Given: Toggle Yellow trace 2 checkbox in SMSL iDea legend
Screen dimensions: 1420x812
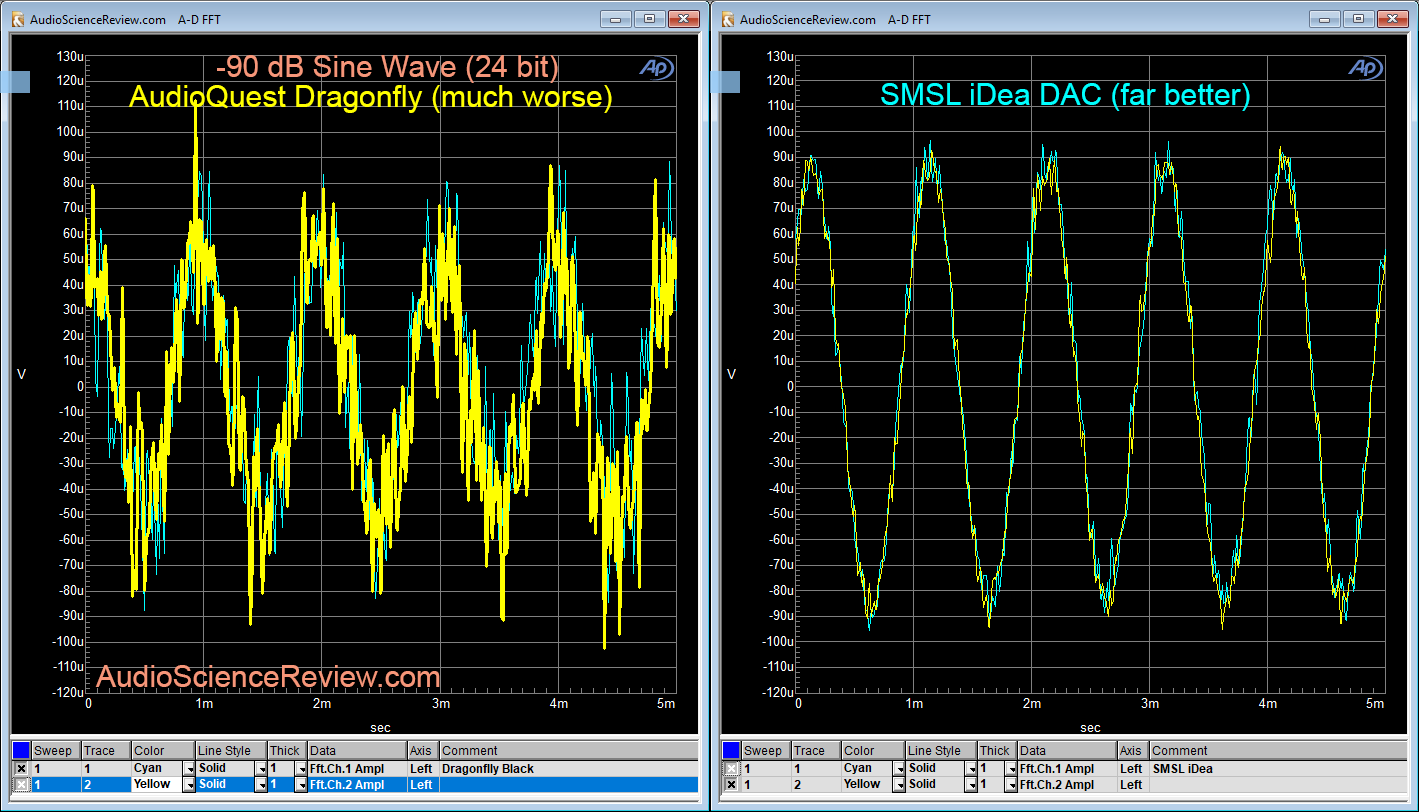Looking at the screenshot, I should [x=731, y=785].
